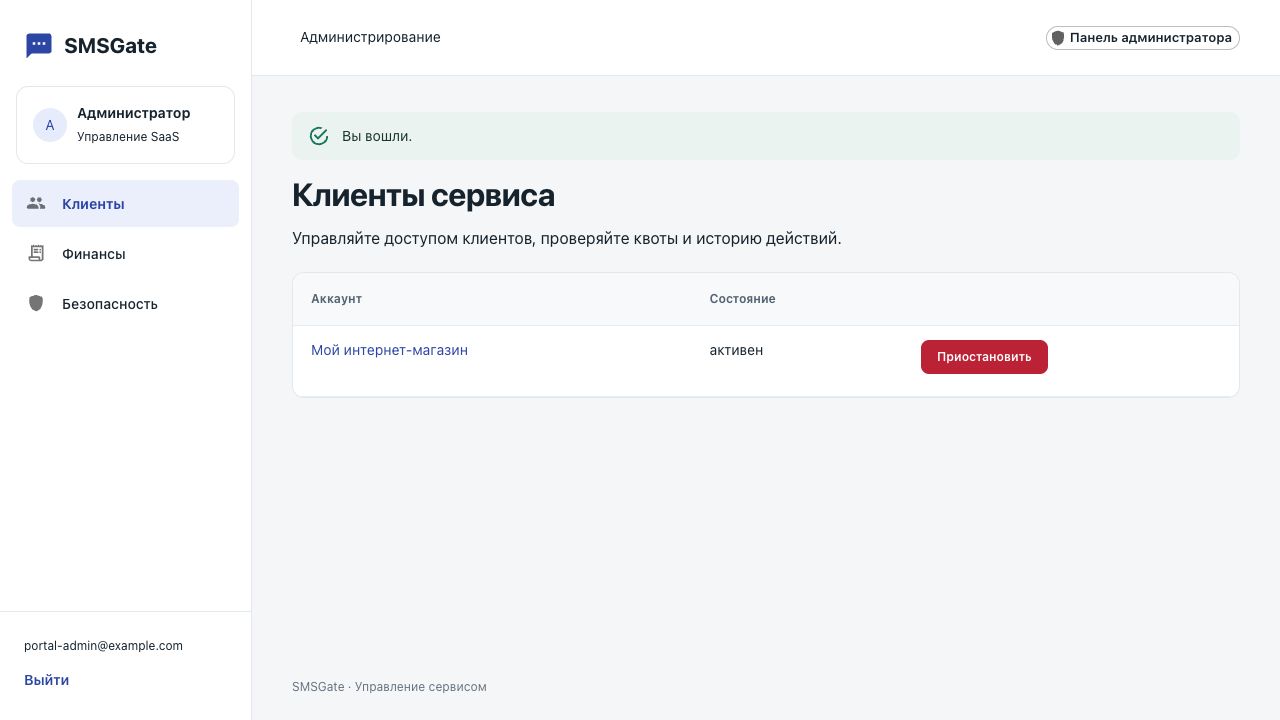Screen dimensions: 1280x720
Task: Click the shield icon in Панель администратора badge
Action: [x=1058, y=38]
